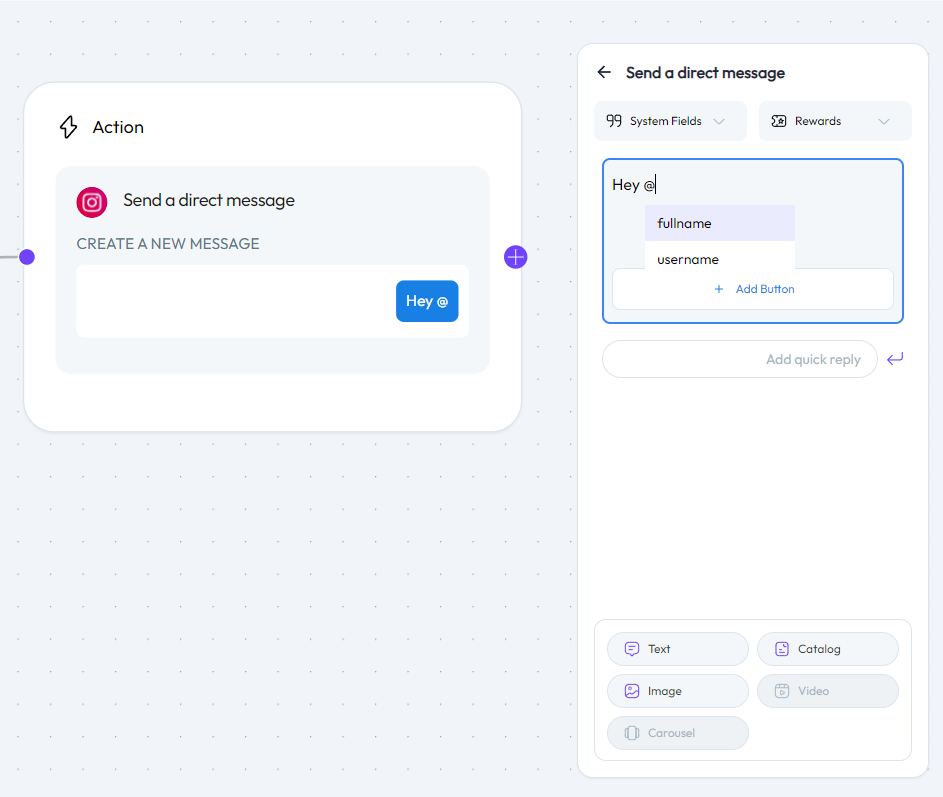The height and width of the screenshot is (797, 943).
Task: Click the Carousel block button
Action: [677, 733]
